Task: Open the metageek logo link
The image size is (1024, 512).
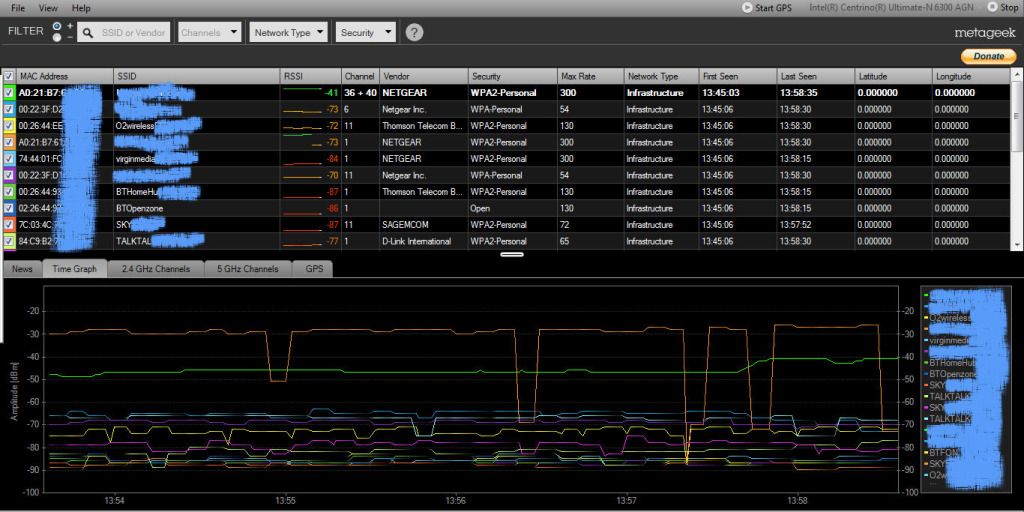Action: point(985,33)
